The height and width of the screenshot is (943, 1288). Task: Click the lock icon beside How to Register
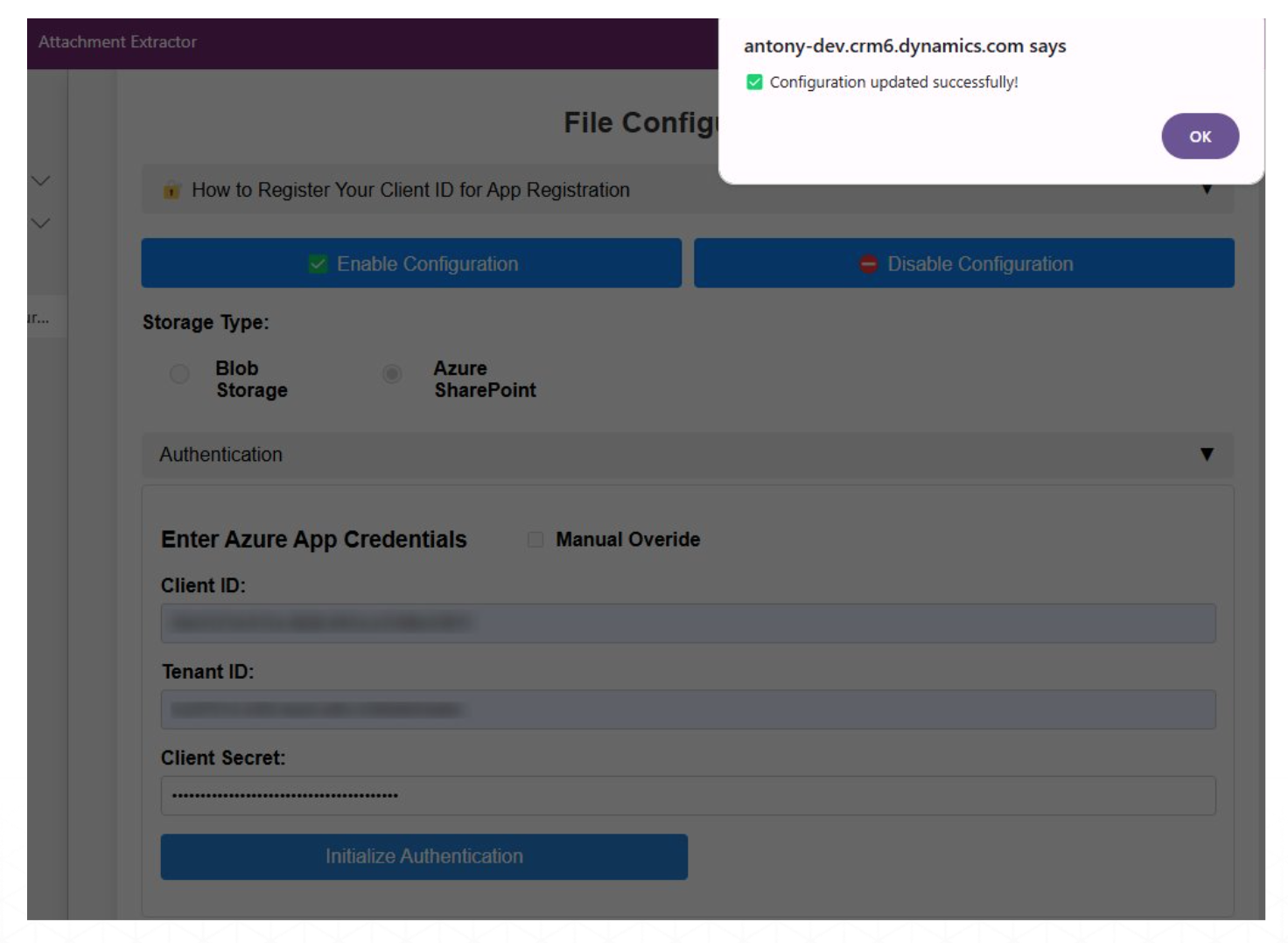(171, 190)
